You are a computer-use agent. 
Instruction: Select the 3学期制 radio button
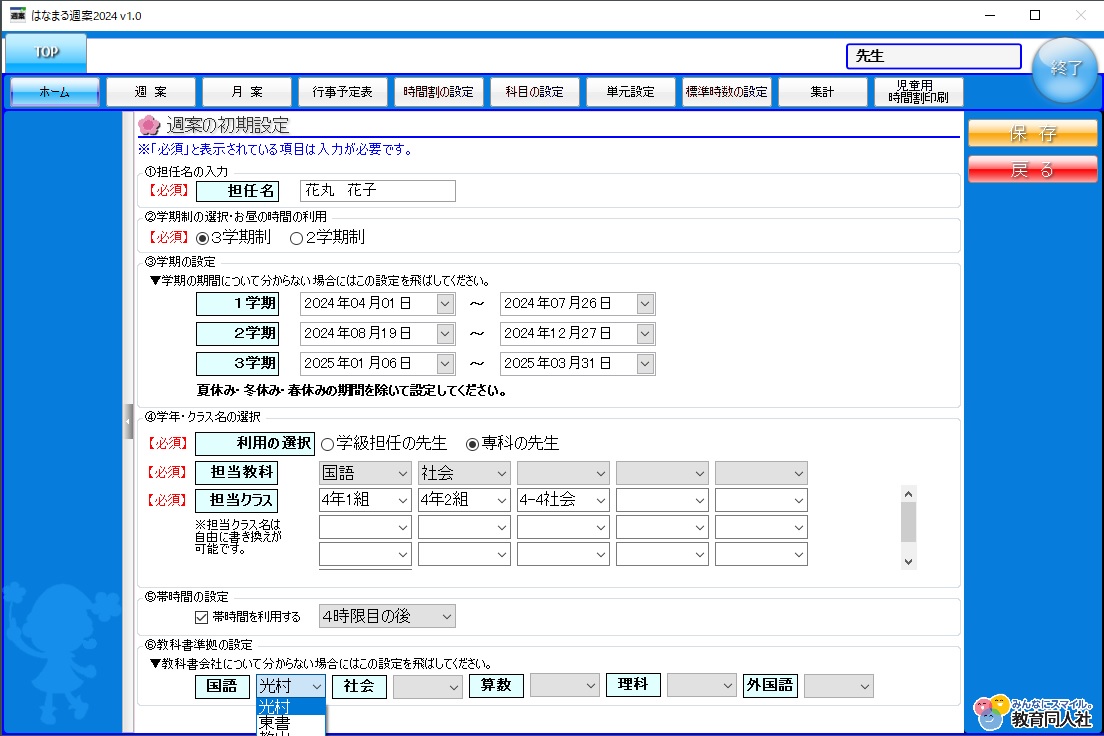pos(202,238)
